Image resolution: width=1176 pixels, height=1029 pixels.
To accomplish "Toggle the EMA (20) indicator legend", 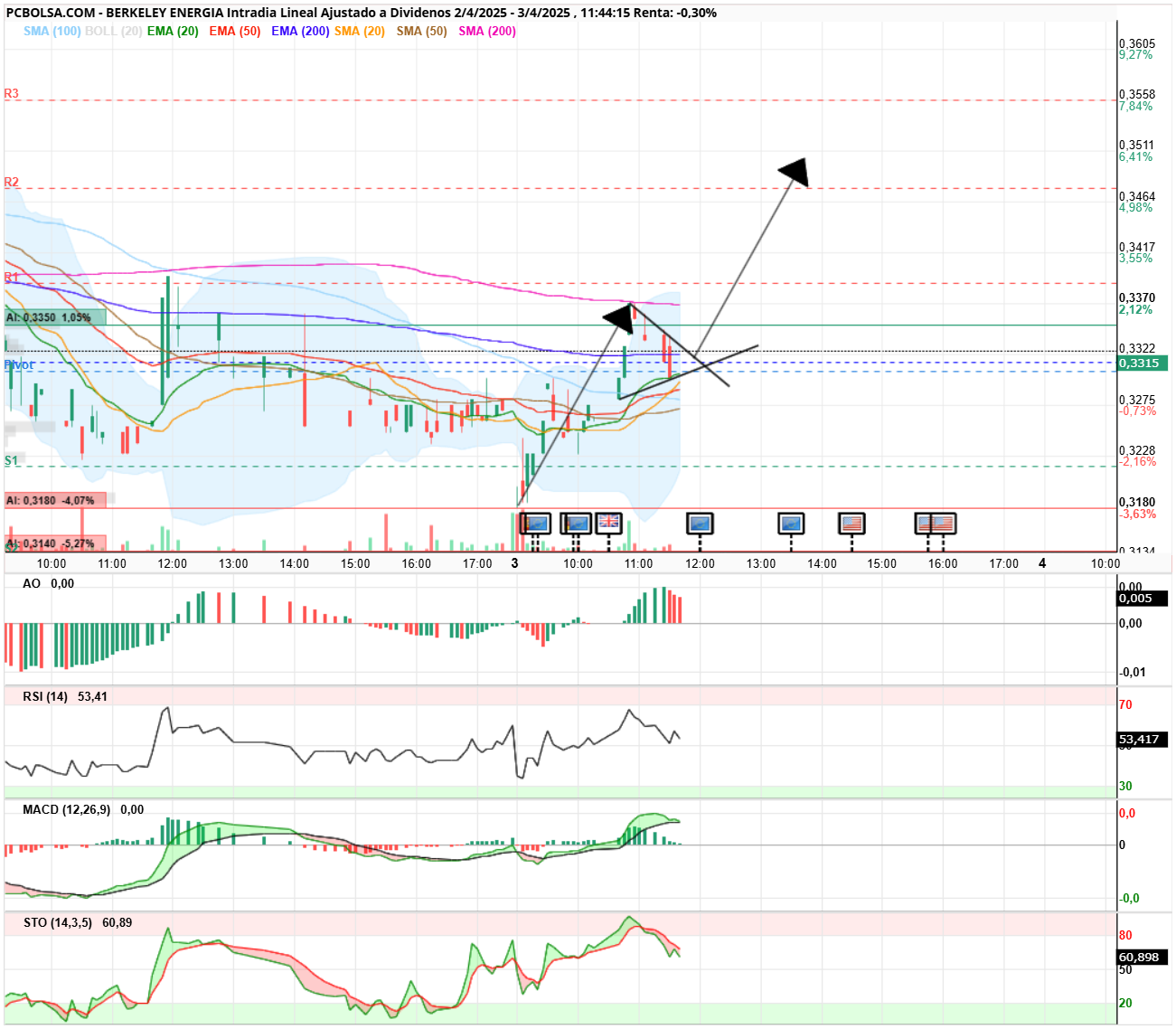I will pos(173,31).
